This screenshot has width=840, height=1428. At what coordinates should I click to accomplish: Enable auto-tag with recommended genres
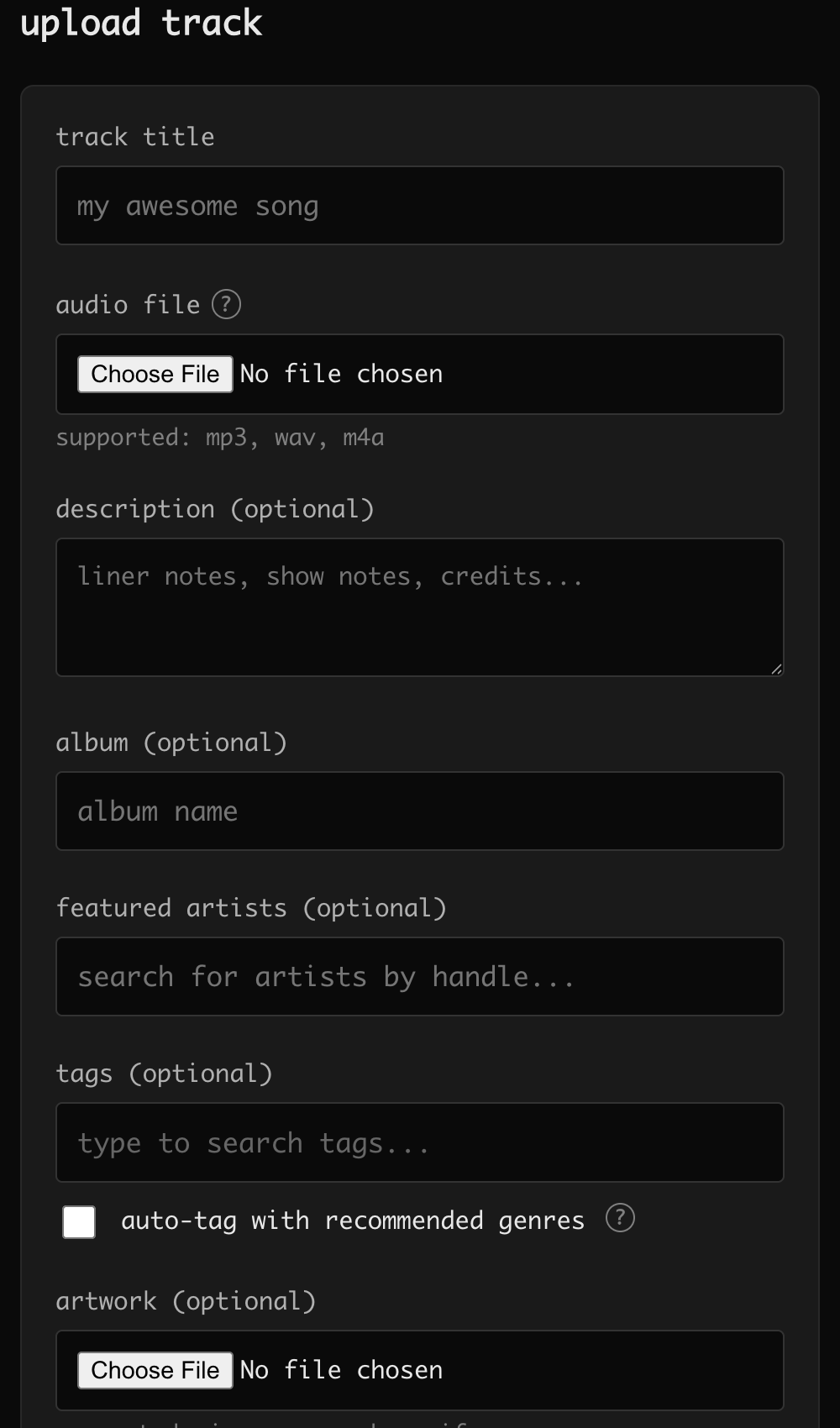(x=78, y=1222)
